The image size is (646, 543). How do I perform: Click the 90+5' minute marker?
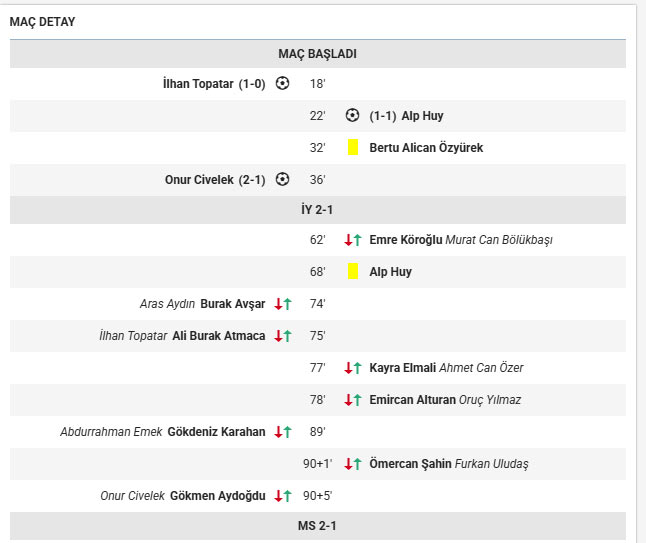click(317, 496)
